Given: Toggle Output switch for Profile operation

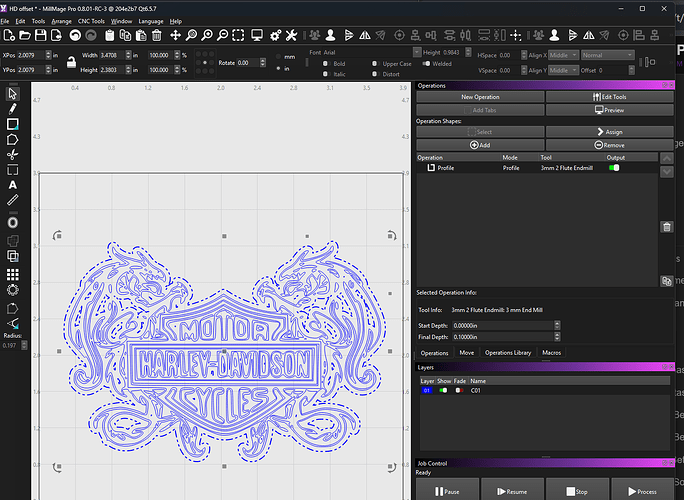Looking at the screenshot, I should pyautogui.click(x=614, y=168).
